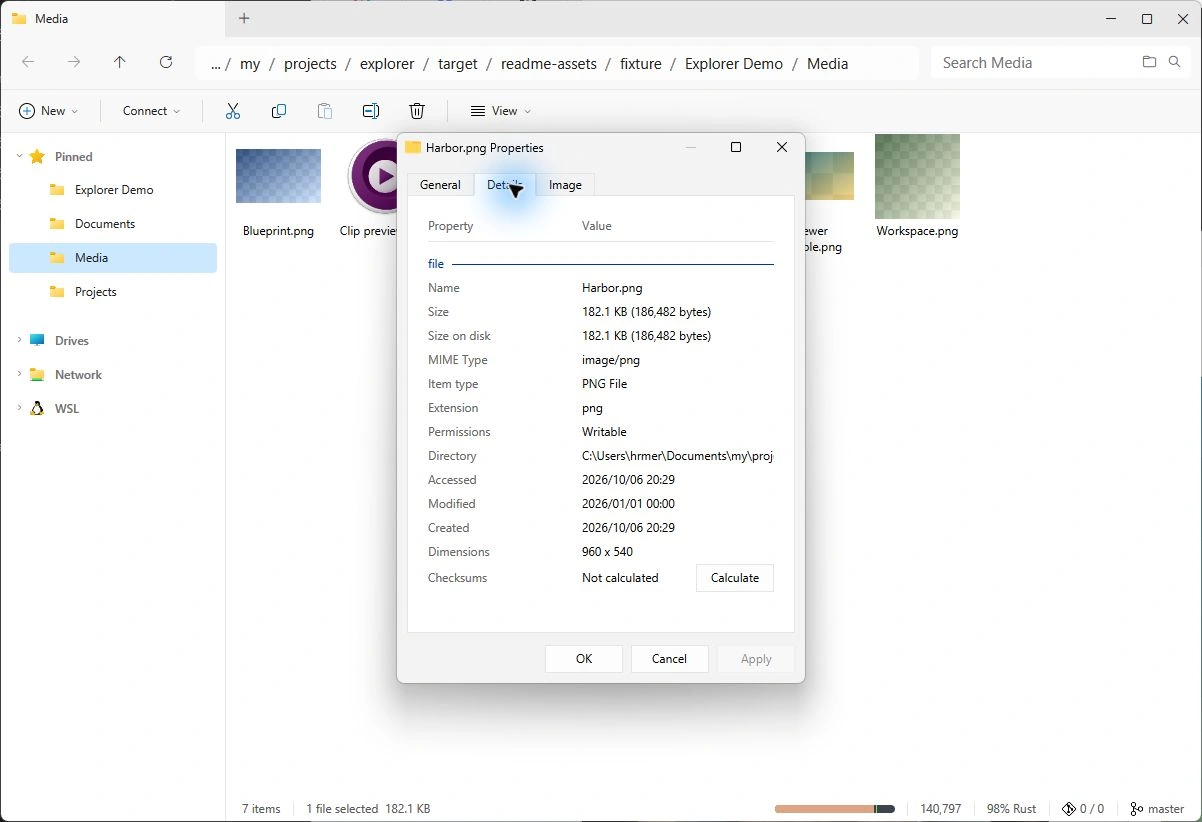
Task: Click the 'file' section header in Details
Action: tap(436, 264)
